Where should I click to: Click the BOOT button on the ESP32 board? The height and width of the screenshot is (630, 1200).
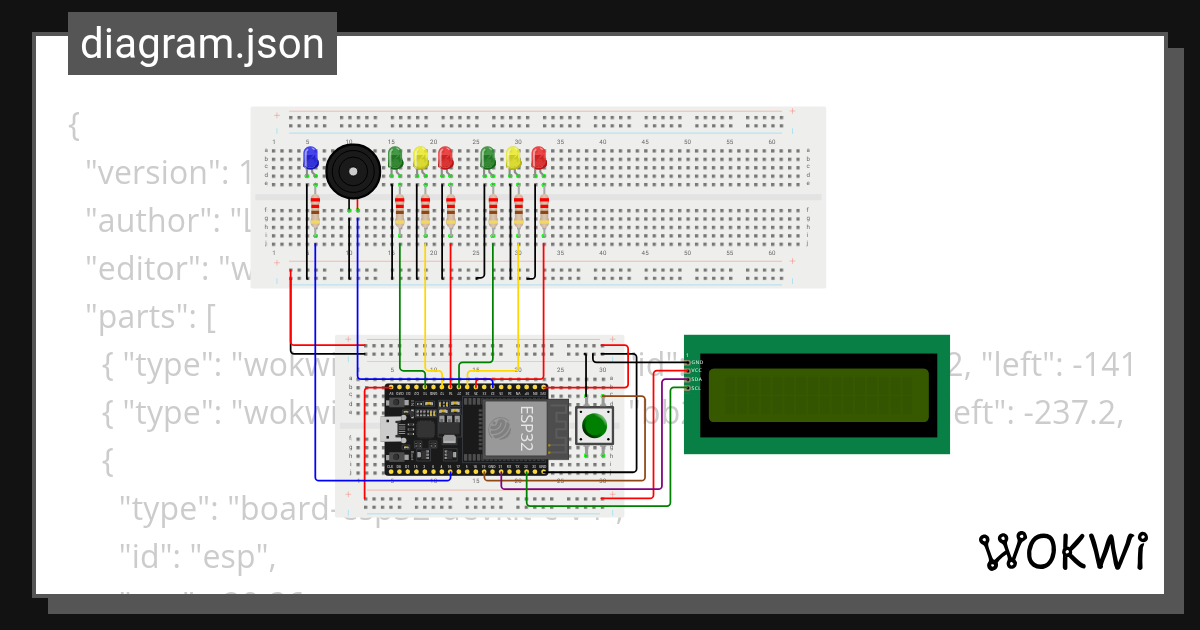click(396, 457)
